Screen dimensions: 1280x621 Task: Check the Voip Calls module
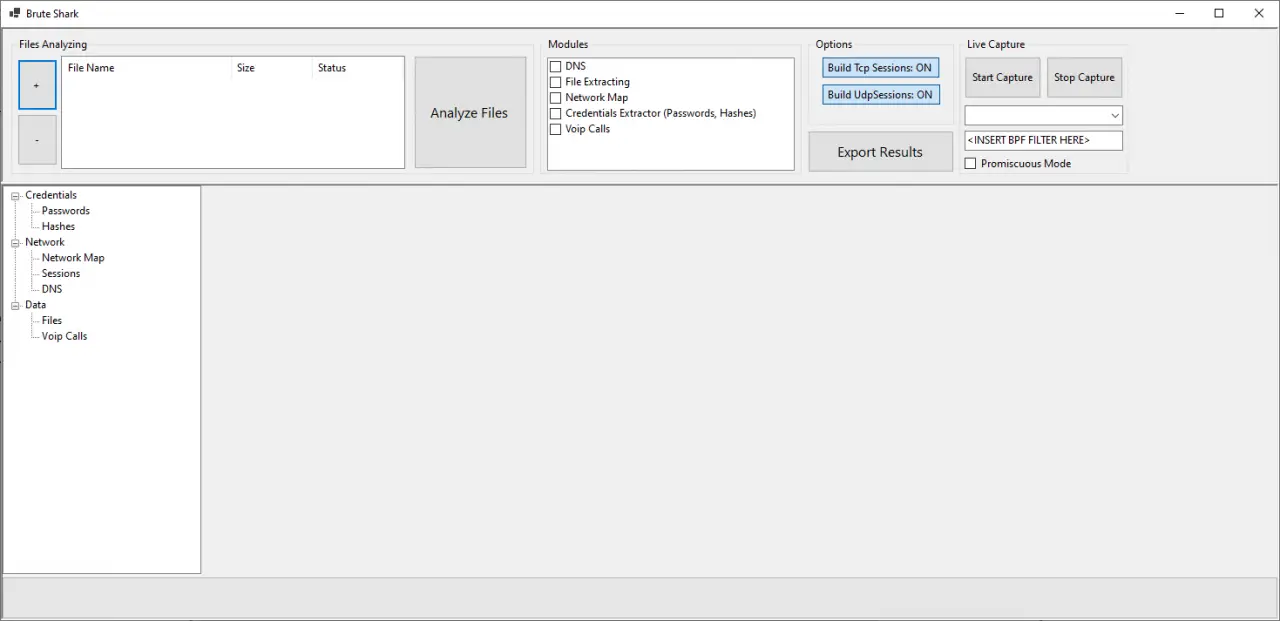tap(555, 130)
